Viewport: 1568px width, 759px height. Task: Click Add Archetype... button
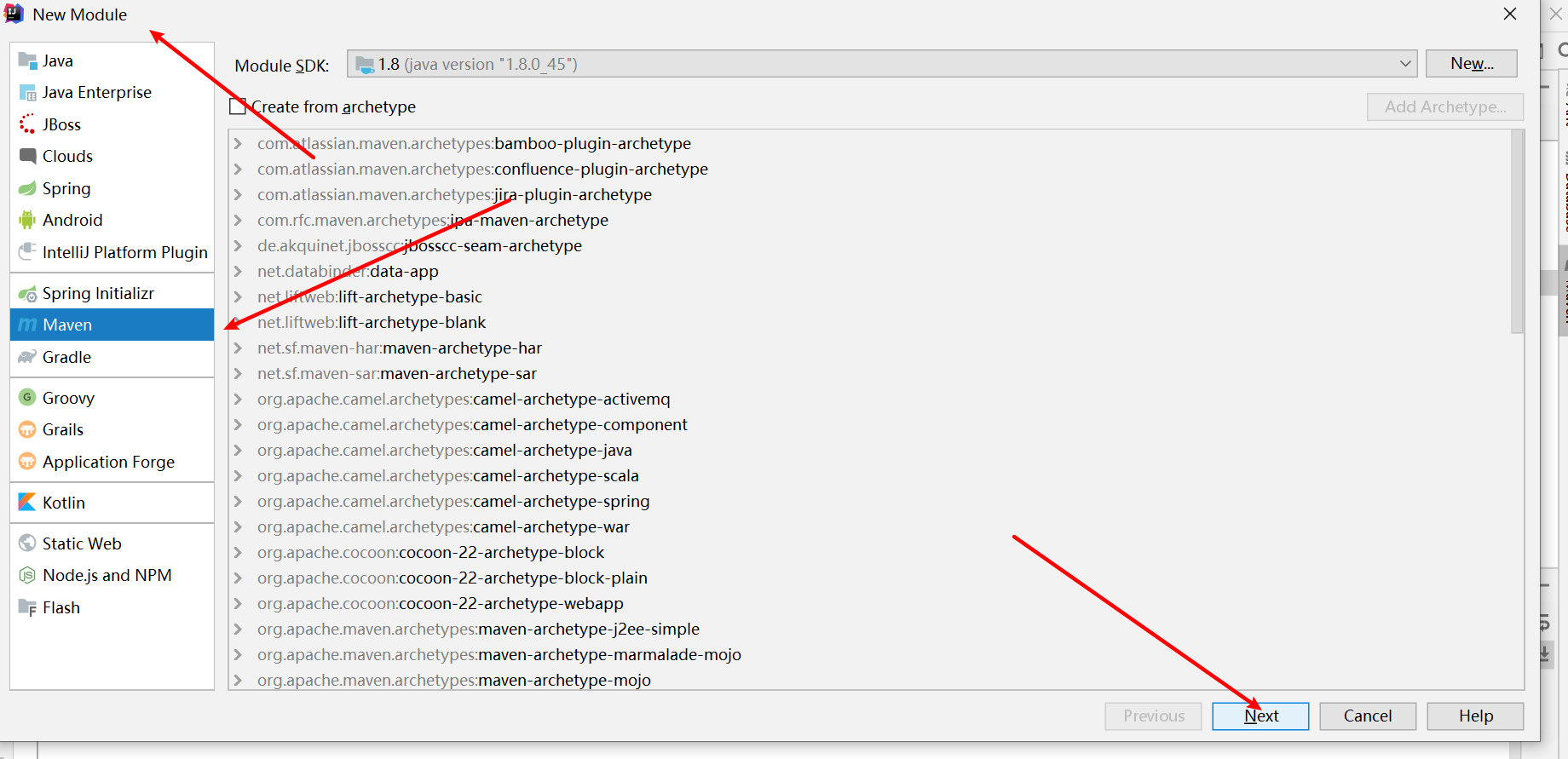[x=1445, y=106]
